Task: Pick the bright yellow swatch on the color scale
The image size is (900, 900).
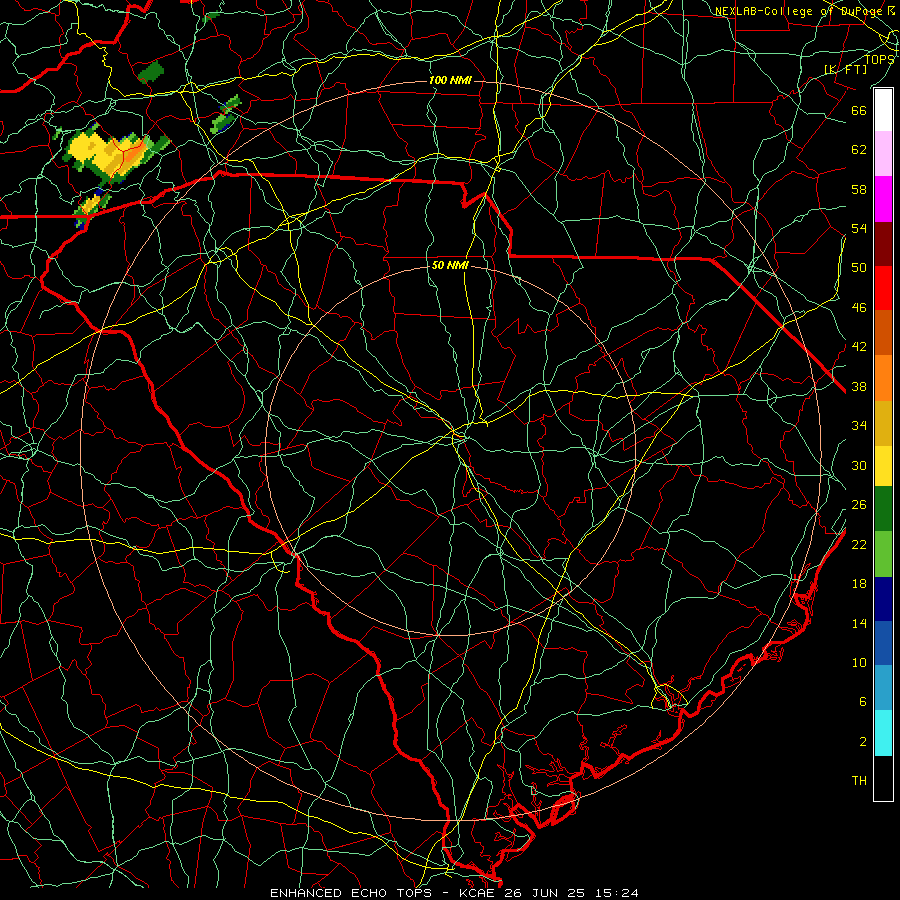Action: click(x=883, y=465)
